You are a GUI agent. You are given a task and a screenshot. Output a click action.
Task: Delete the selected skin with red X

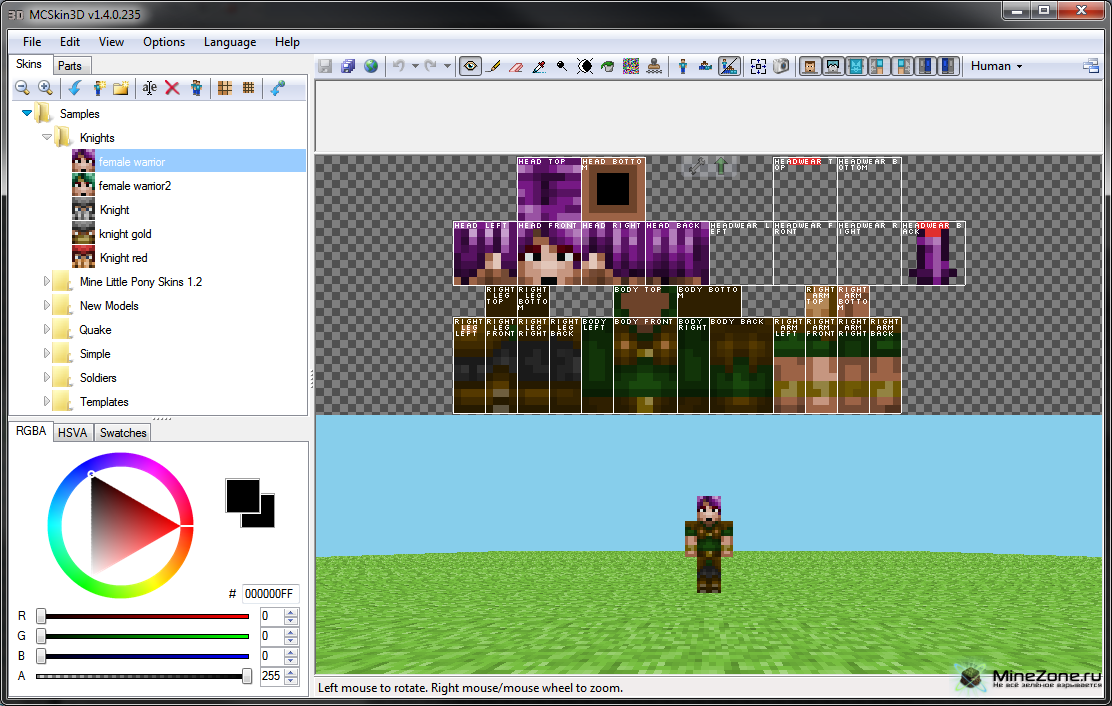[172, 88]
